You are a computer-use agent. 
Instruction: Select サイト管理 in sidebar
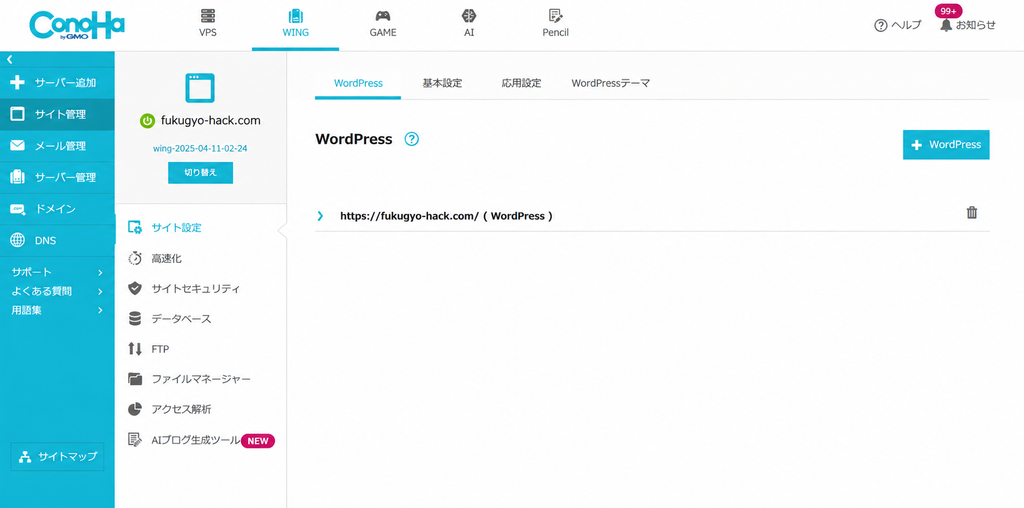point(57,114)
